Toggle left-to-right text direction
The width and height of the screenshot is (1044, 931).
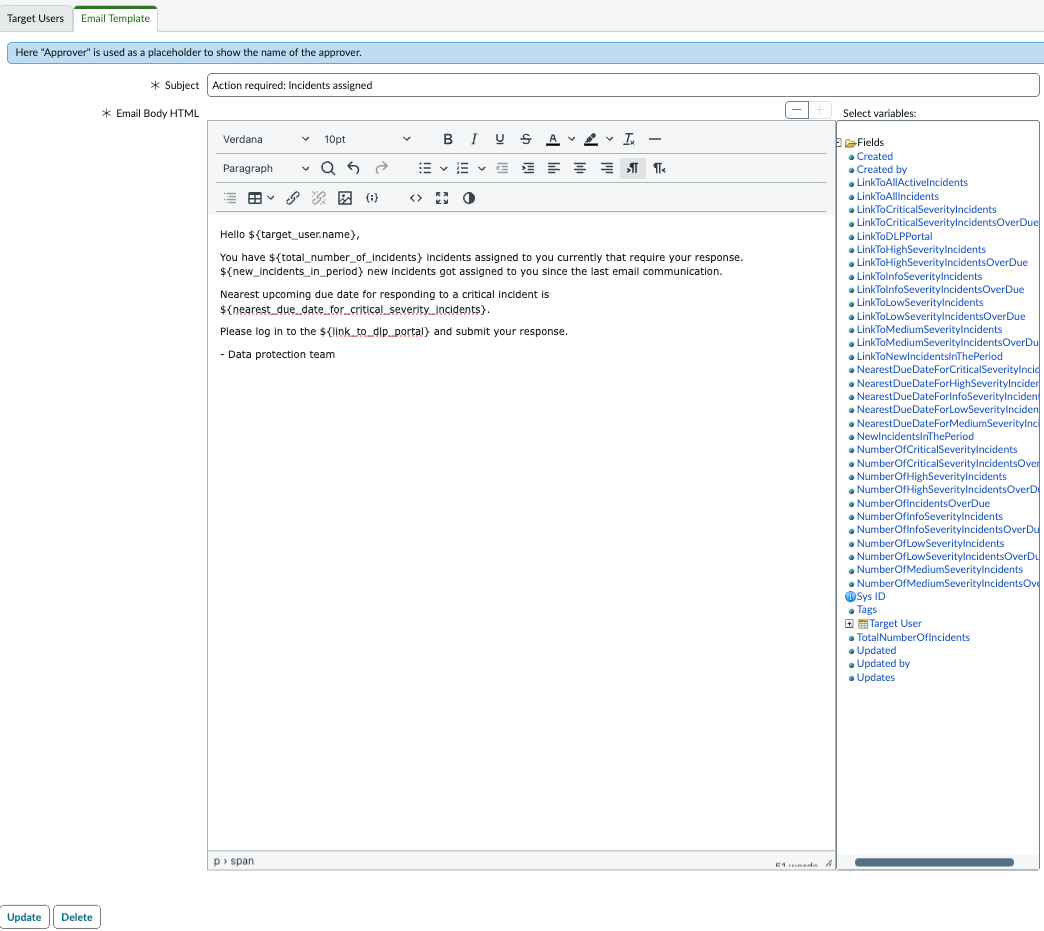633,168
